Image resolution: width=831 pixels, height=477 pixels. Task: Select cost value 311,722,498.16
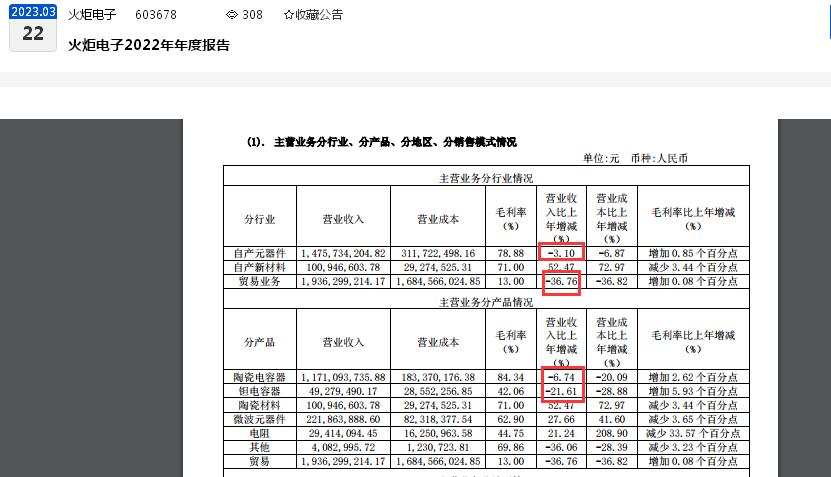point(438,253)
